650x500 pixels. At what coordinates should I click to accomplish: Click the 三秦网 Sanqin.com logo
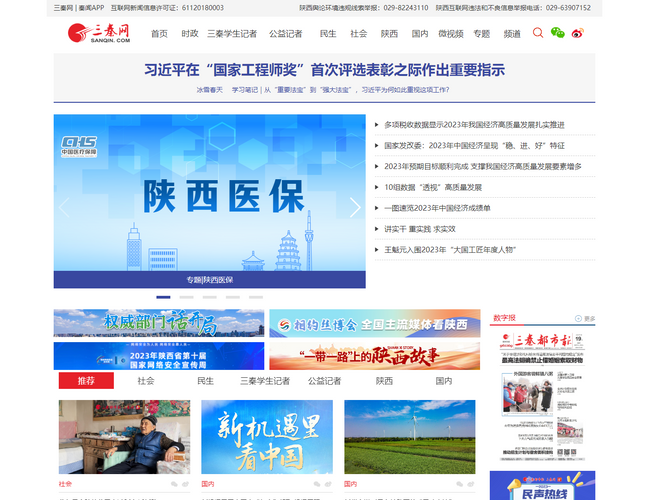point(99,33)
